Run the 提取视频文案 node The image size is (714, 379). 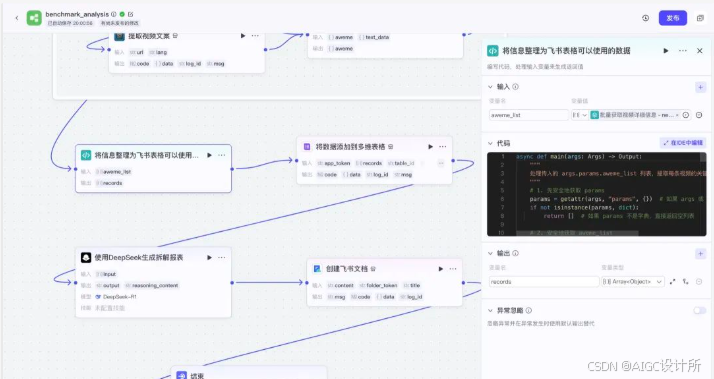(x=243, y=36)
